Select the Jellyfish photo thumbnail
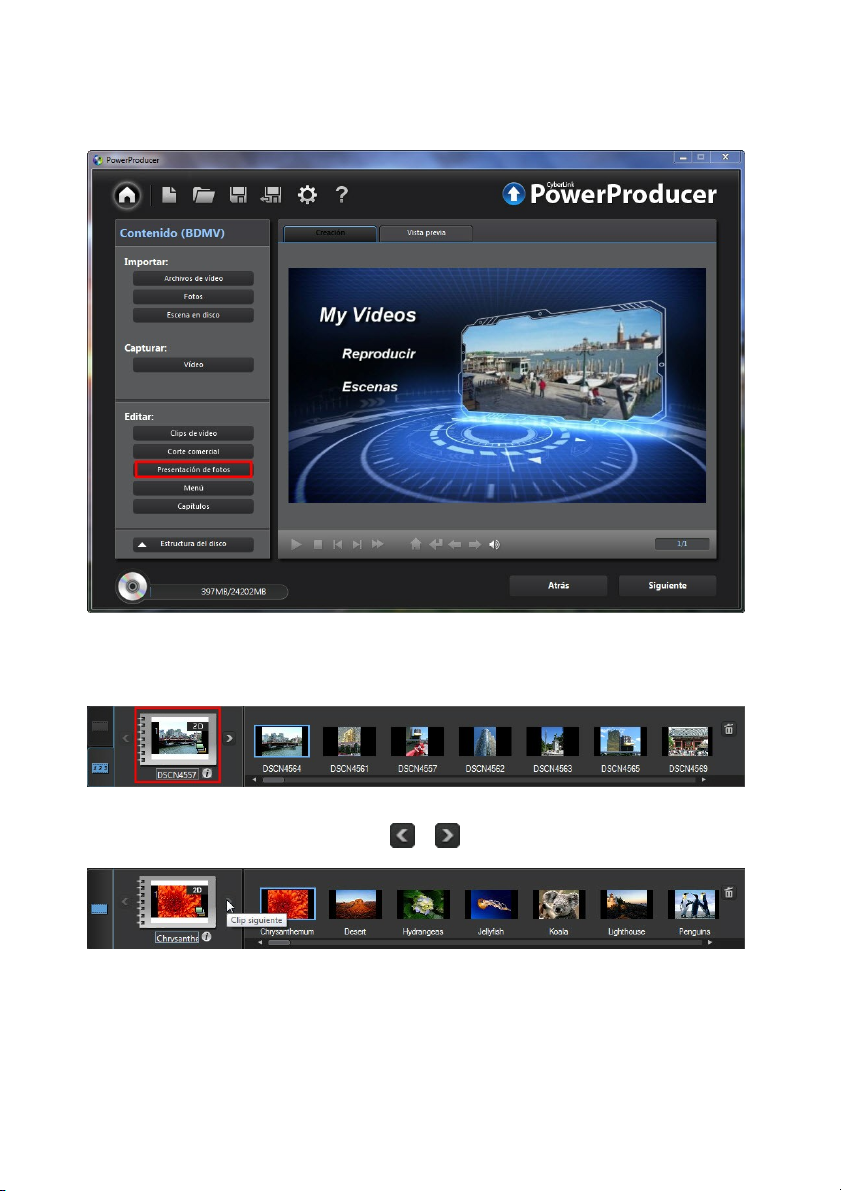This screenshot has height=1191, width=841. pos(490,904)
